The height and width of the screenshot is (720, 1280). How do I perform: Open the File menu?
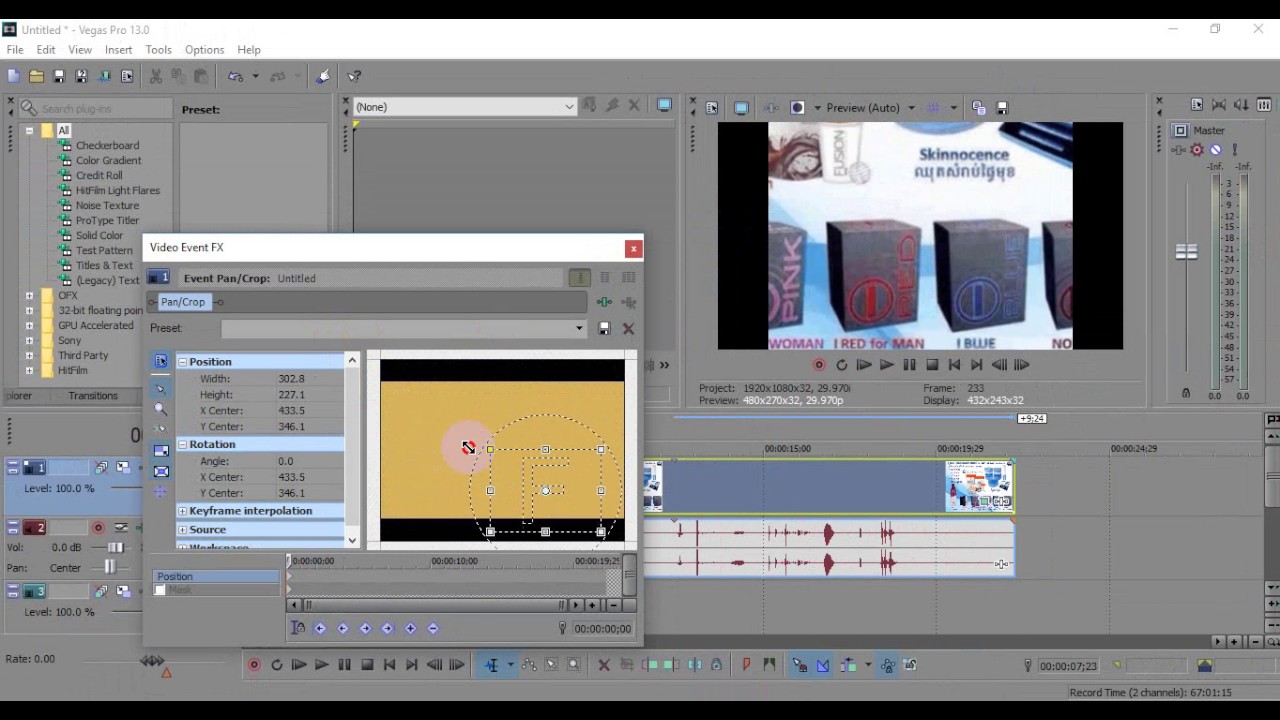coord(15,50)
